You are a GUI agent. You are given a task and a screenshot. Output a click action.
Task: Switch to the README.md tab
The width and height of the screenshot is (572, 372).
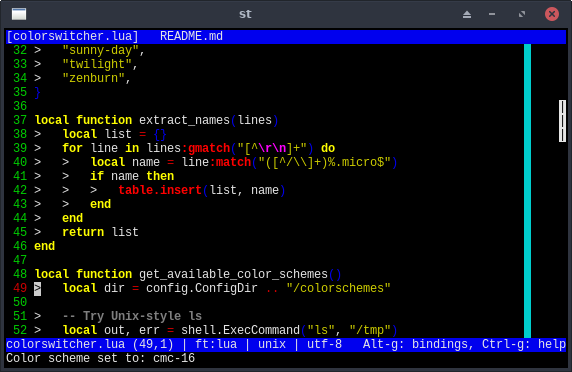coord(191,36)
